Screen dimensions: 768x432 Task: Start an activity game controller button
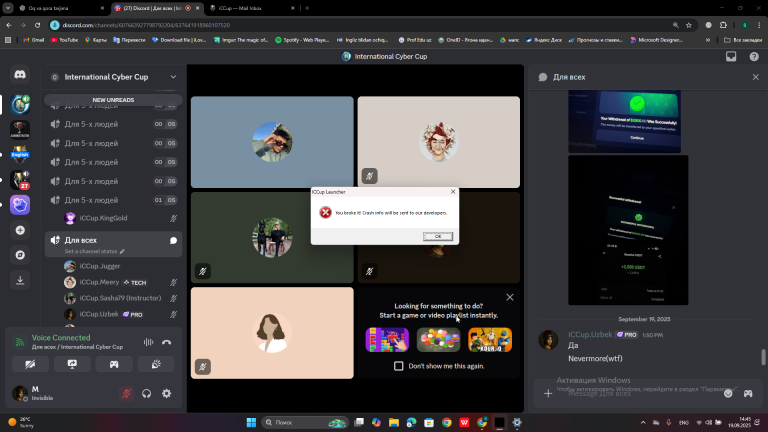coord(114,364)
